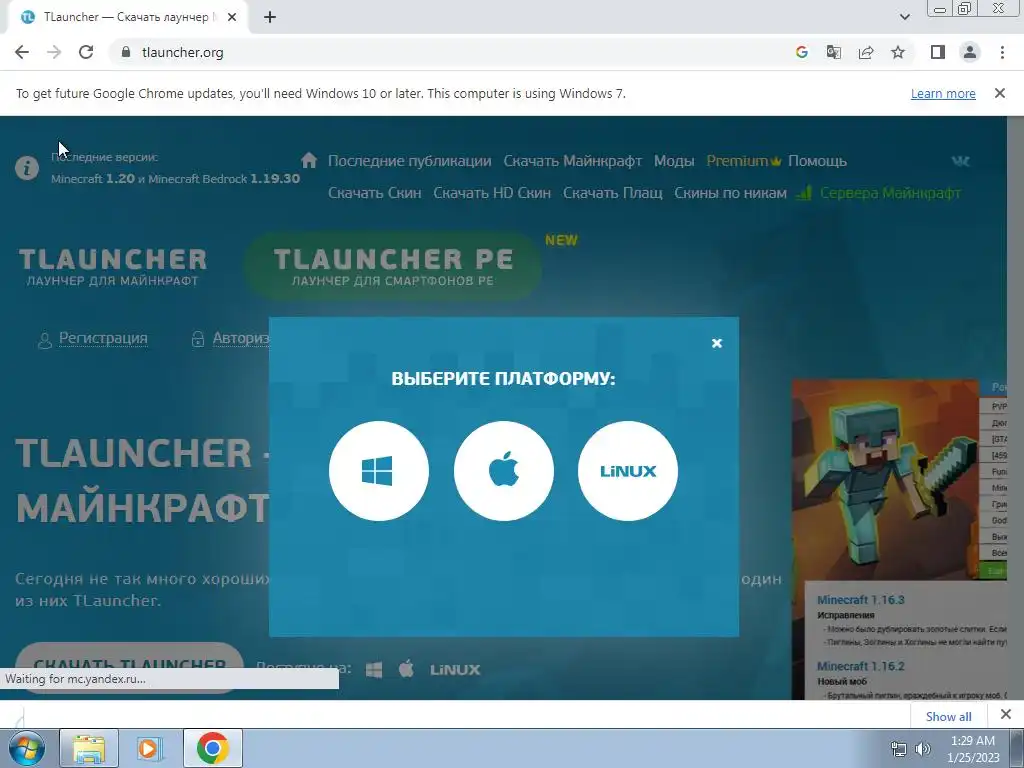This screenshot has height=768, width=1024.
Task: Open Windows Start menu
Action: click(27, 748)
